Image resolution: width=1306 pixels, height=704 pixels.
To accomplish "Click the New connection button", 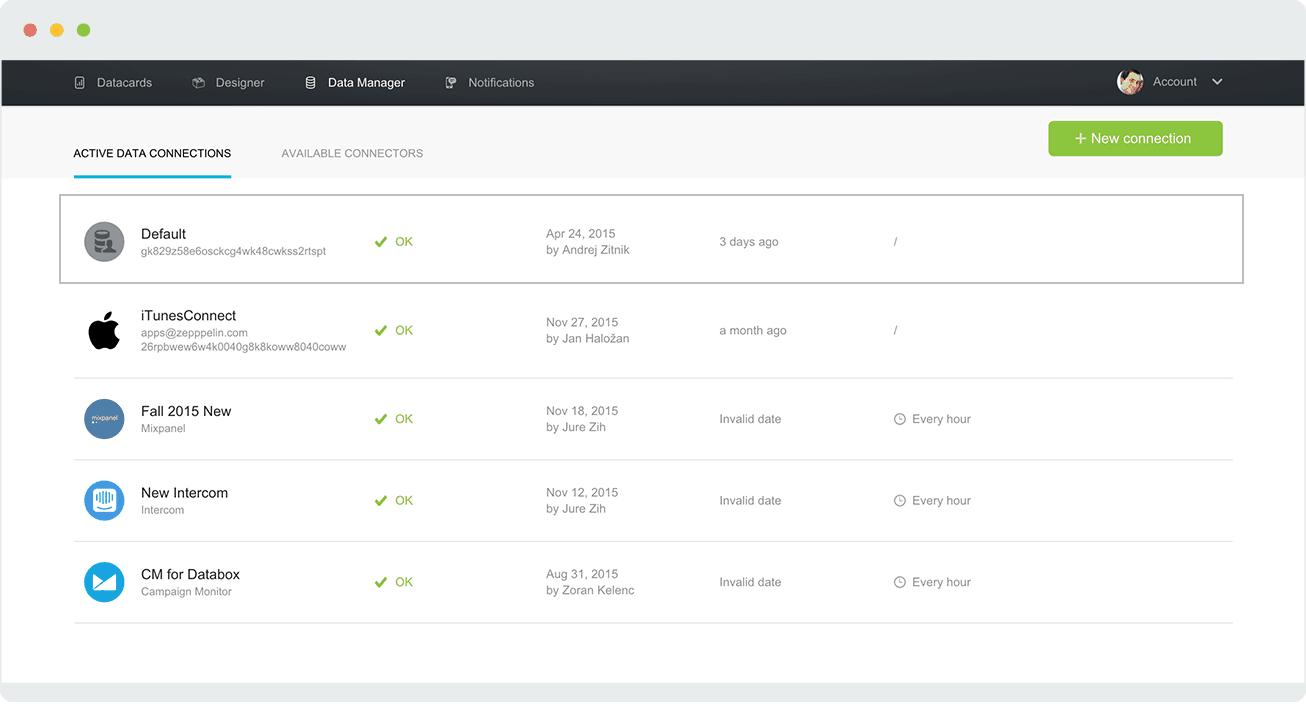I will 1135,139.
